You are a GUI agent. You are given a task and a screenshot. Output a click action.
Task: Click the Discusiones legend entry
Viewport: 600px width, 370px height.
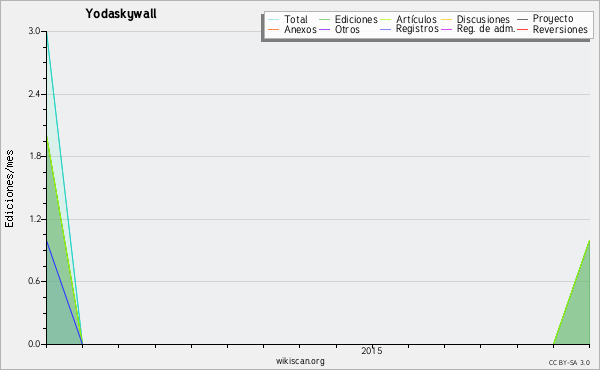476,19
